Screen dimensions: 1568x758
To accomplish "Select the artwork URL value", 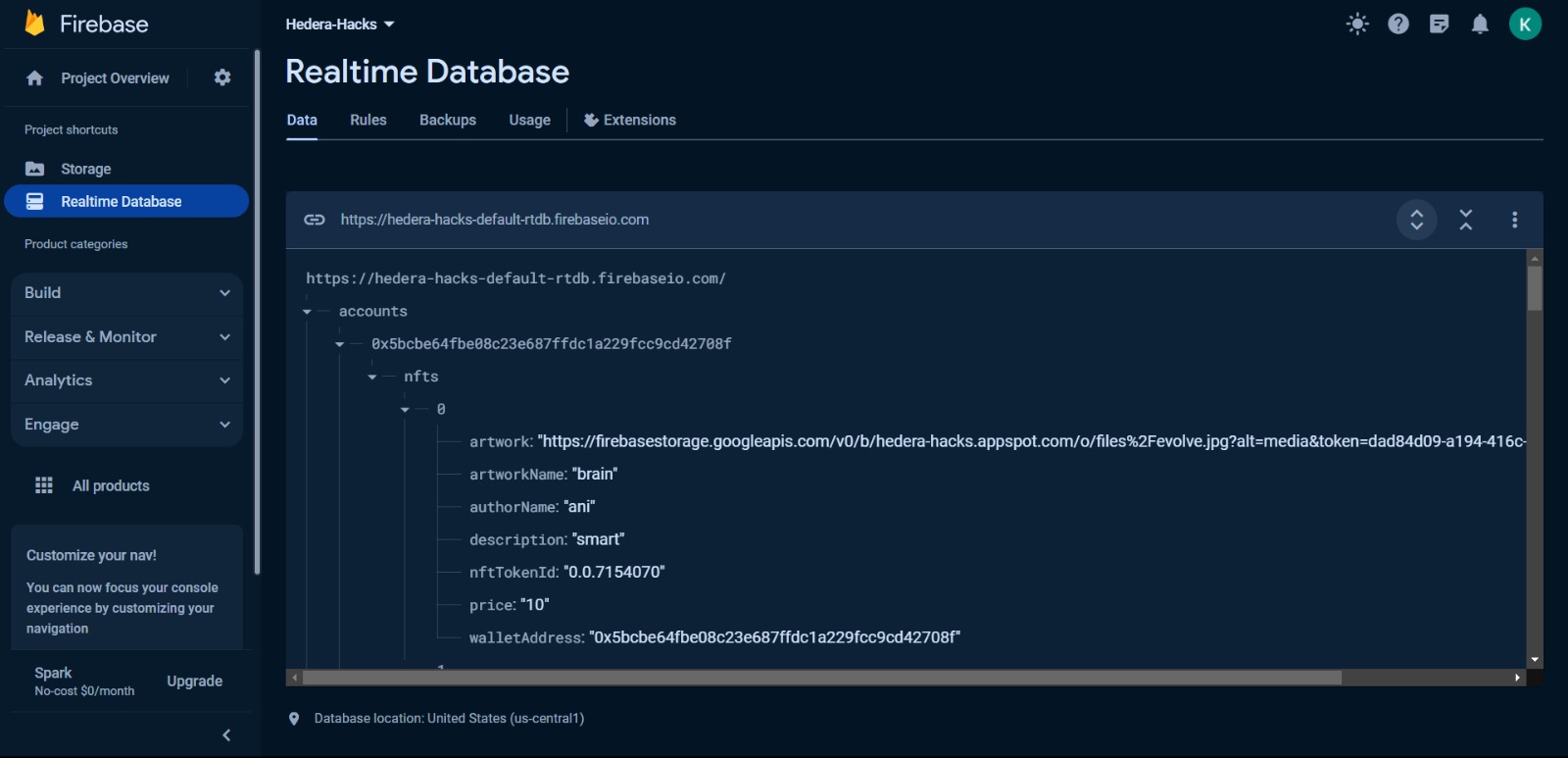I will [x=1031, y=441].
